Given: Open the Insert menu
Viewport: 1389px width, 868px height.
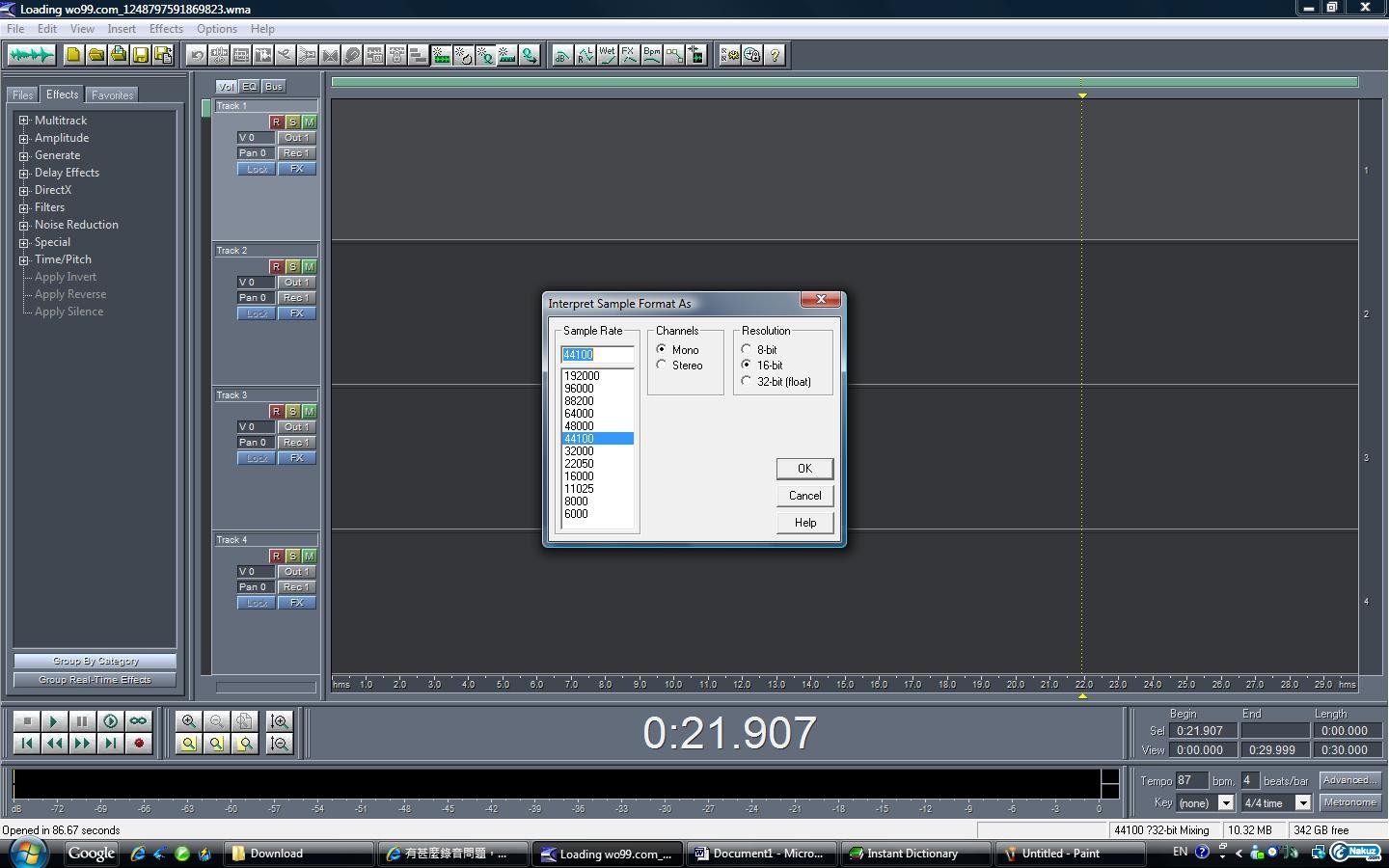Looking at the screenshot, I should (122, 29).
